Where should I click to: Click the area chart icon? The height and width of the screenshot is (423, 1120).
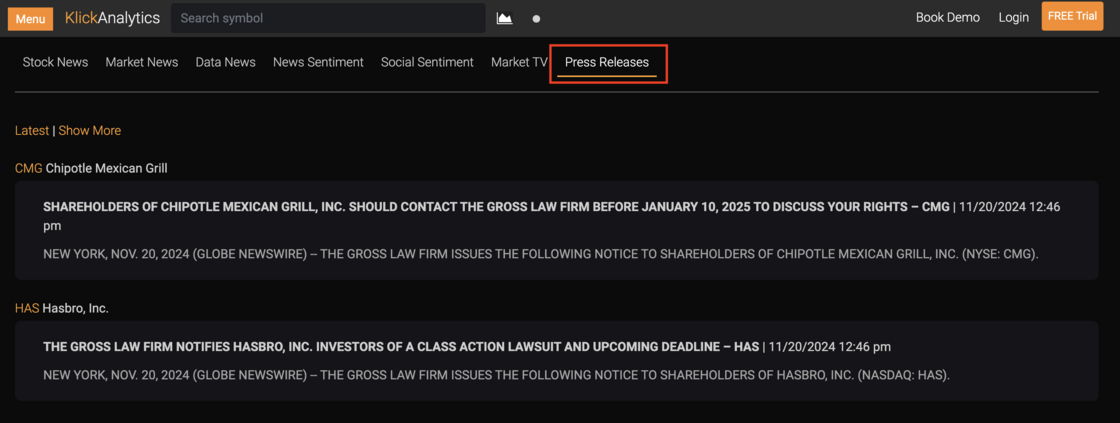tap(504, 19)
